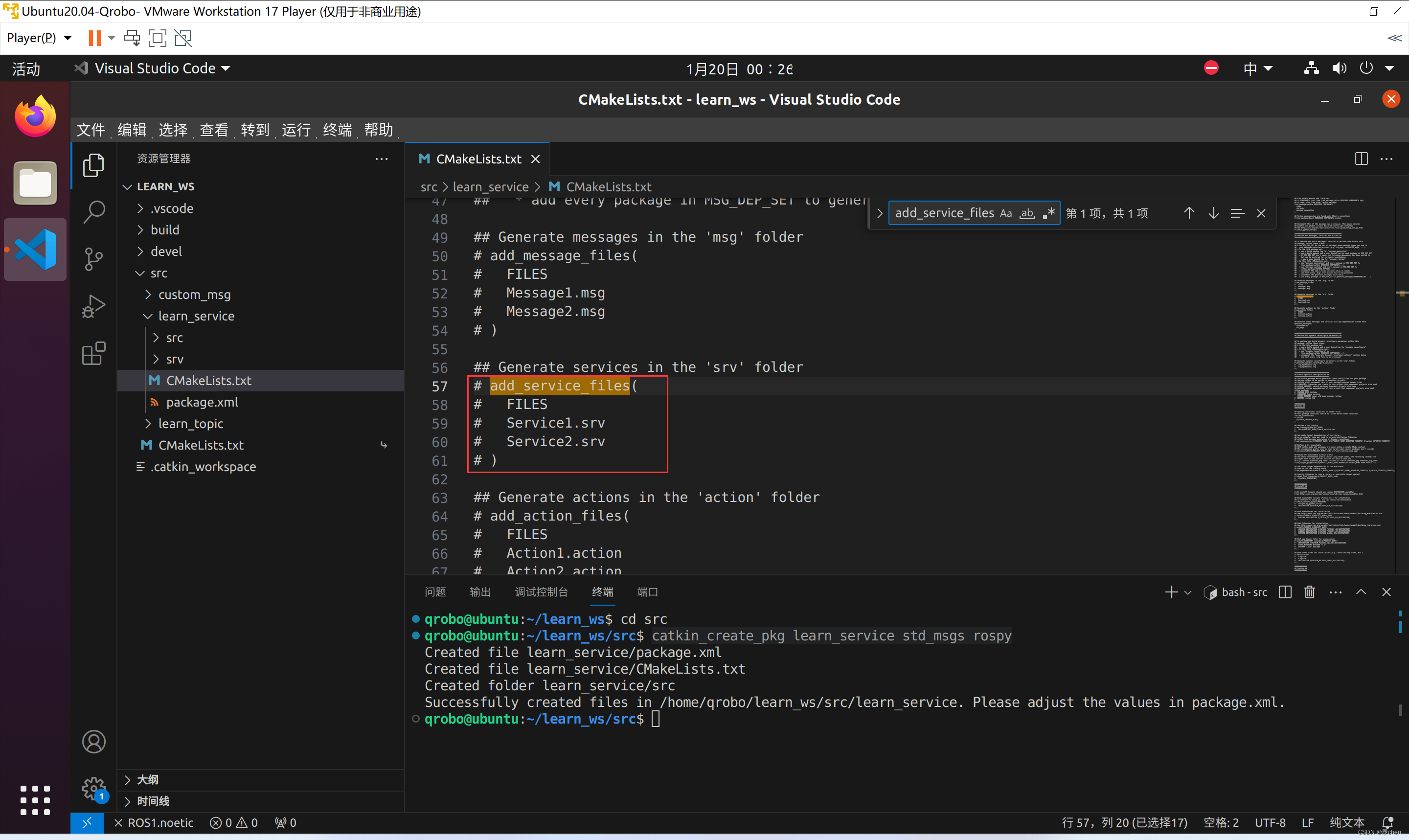This screenshot has width=1409, height=840.
Task: Switch to the 调试控制台 panel tab
Action: tap(541, 592)
